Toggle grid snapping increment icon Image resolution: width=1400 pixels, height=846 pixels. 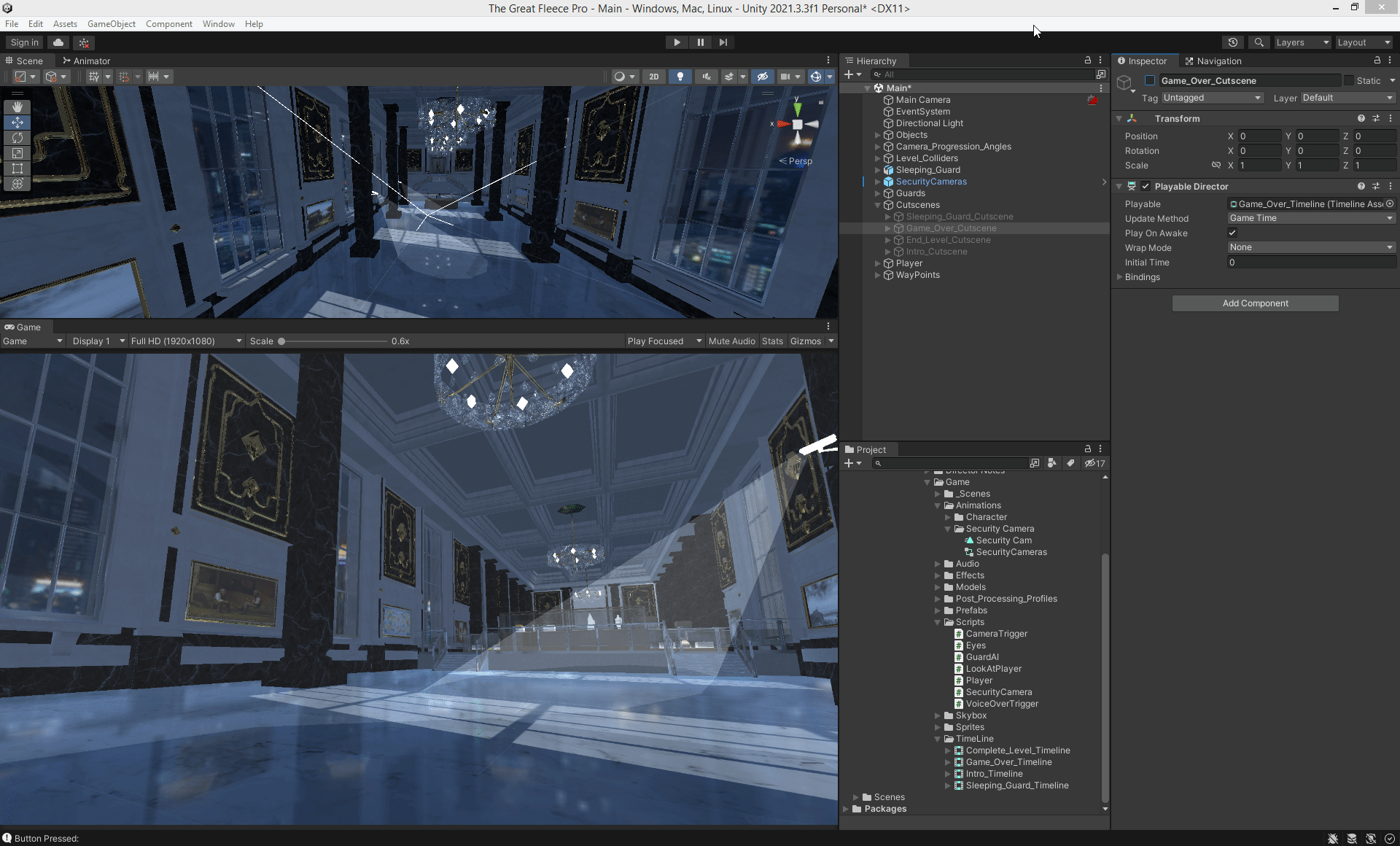pos(123,77)
